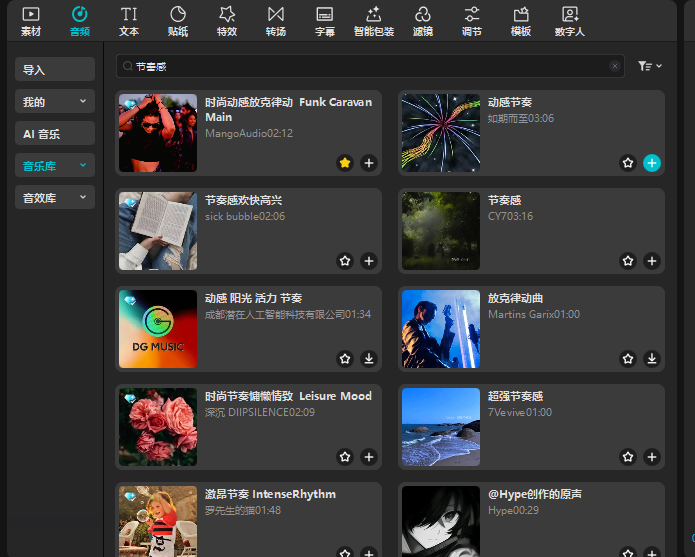Open the 贴纸 stickers panel icon
The image size is (695, 557).
coord(178,20)
